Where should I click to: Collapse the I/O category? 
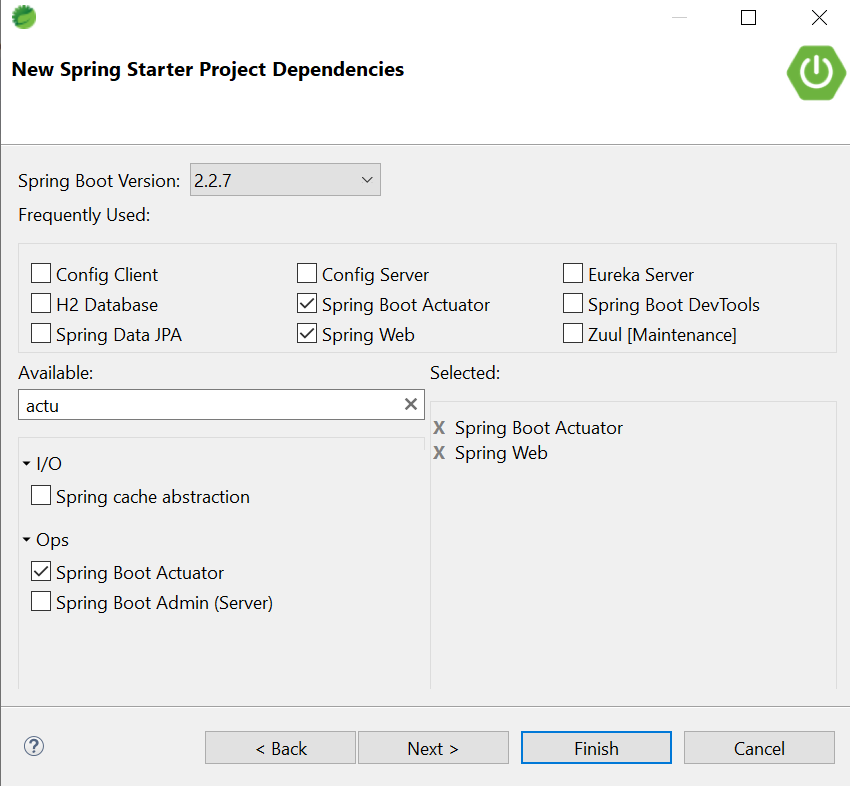[27, 463]
